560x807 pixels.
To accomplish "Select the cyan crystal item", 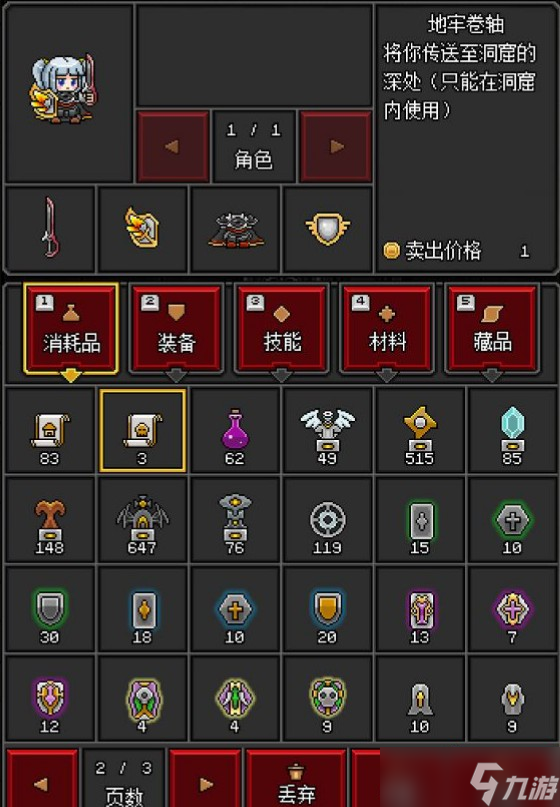I will [x=512, y=430].
